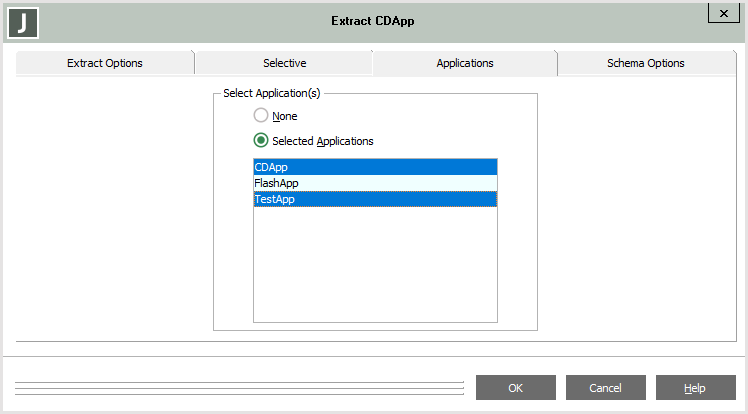Switch to the Extract Options tab
This screenshot has width=748, height=414.
[x=105, y=63]
